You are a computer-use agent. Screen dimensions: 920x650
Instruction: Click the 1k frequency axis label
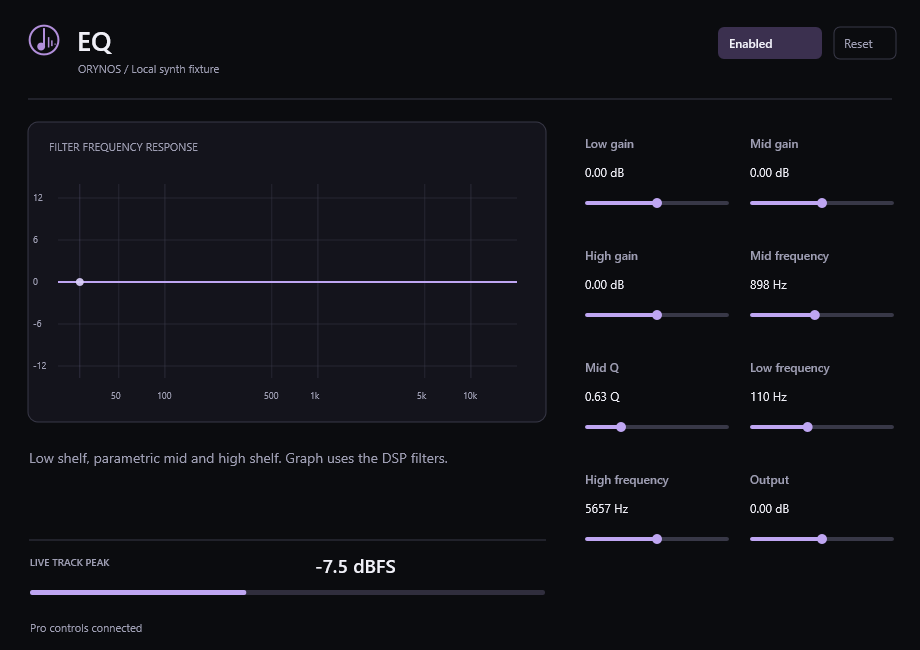[315, 396]
